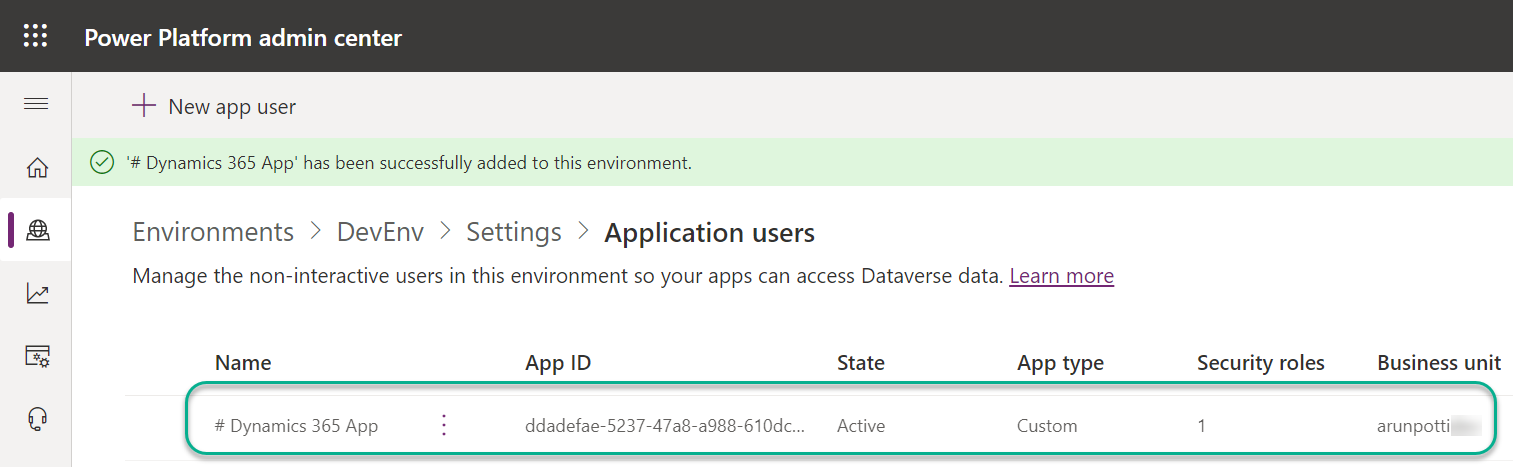
Task: Click the plus icon for new app user
Action: pos(145,106)
